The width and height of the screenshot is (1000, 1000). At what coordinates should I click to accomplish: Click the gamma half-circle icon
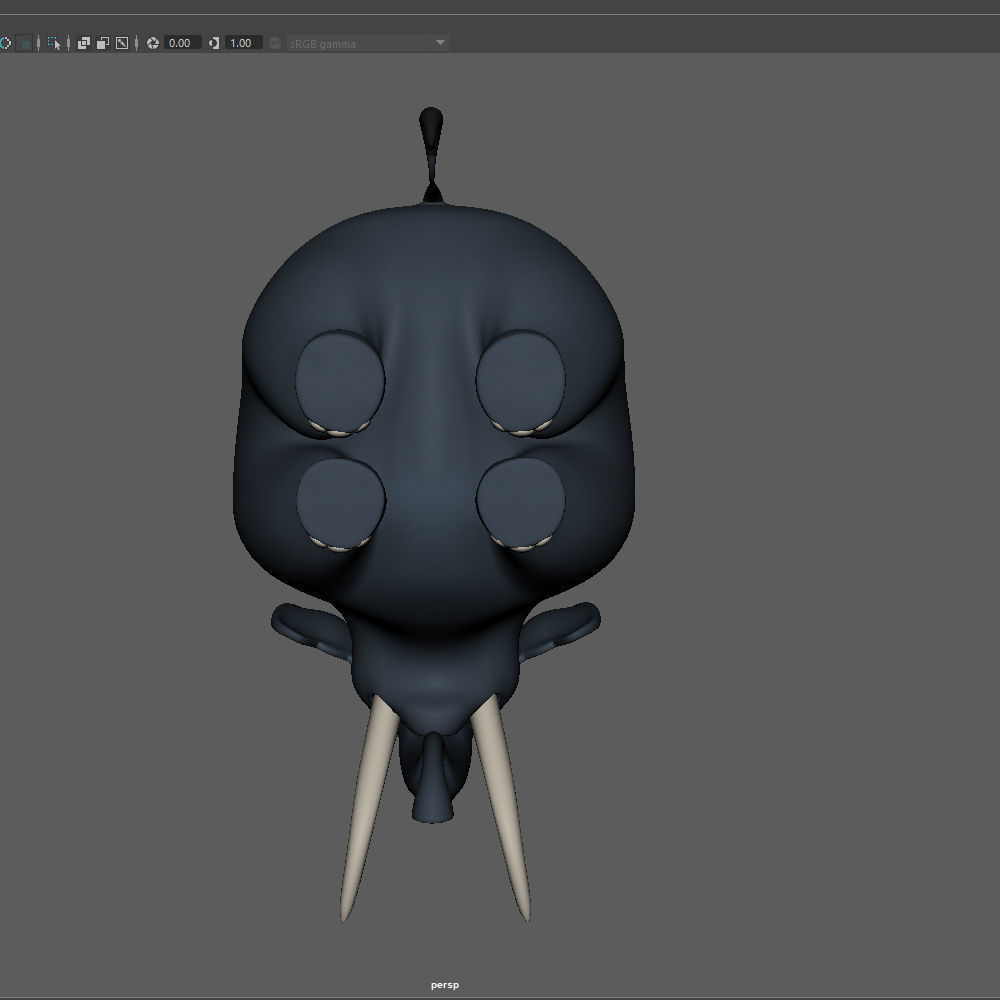coord(214,43)
